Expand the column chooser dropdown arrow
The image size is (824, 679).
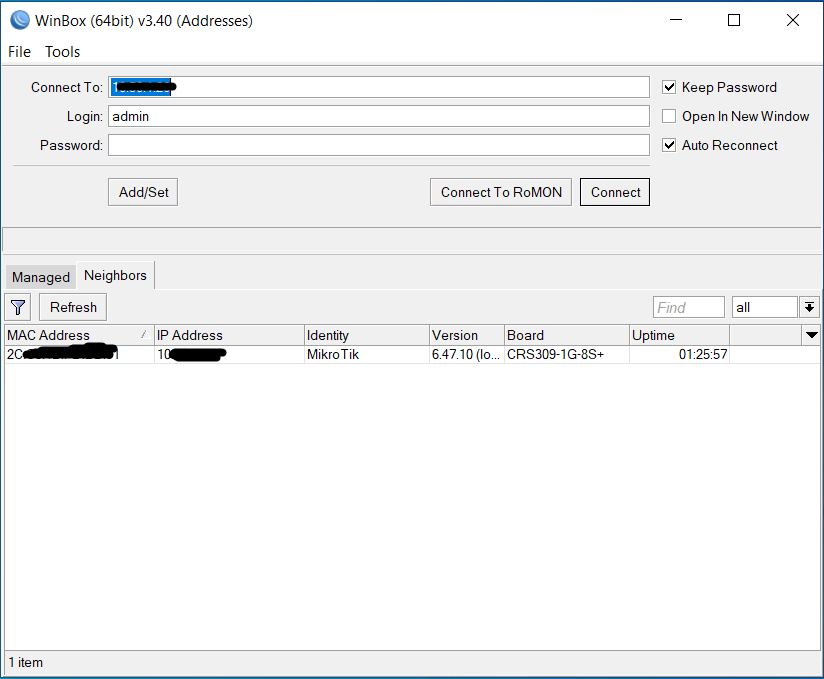click(x=811, y=335)
